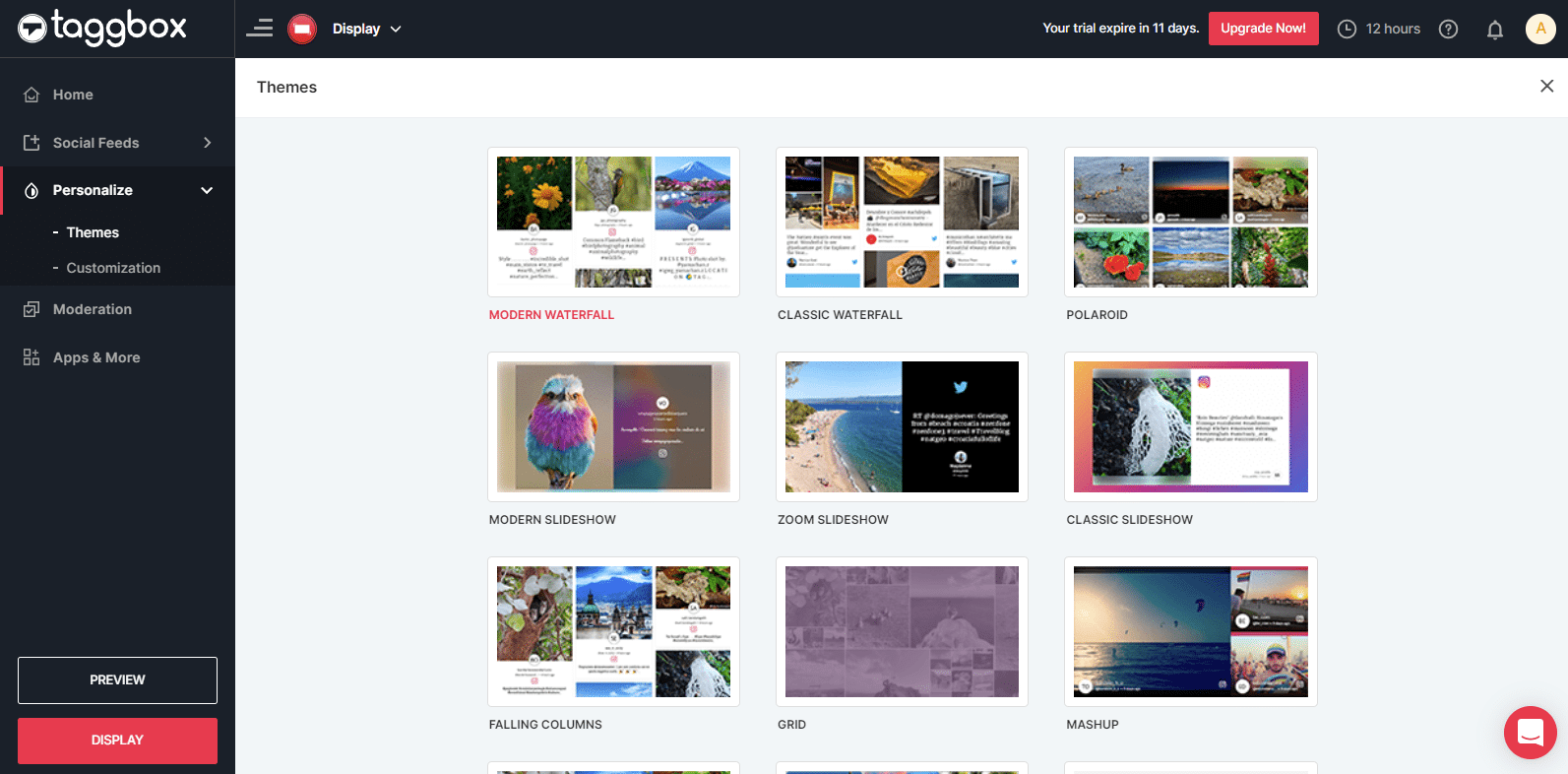Click the user avatar icon

coord(1540,29)
